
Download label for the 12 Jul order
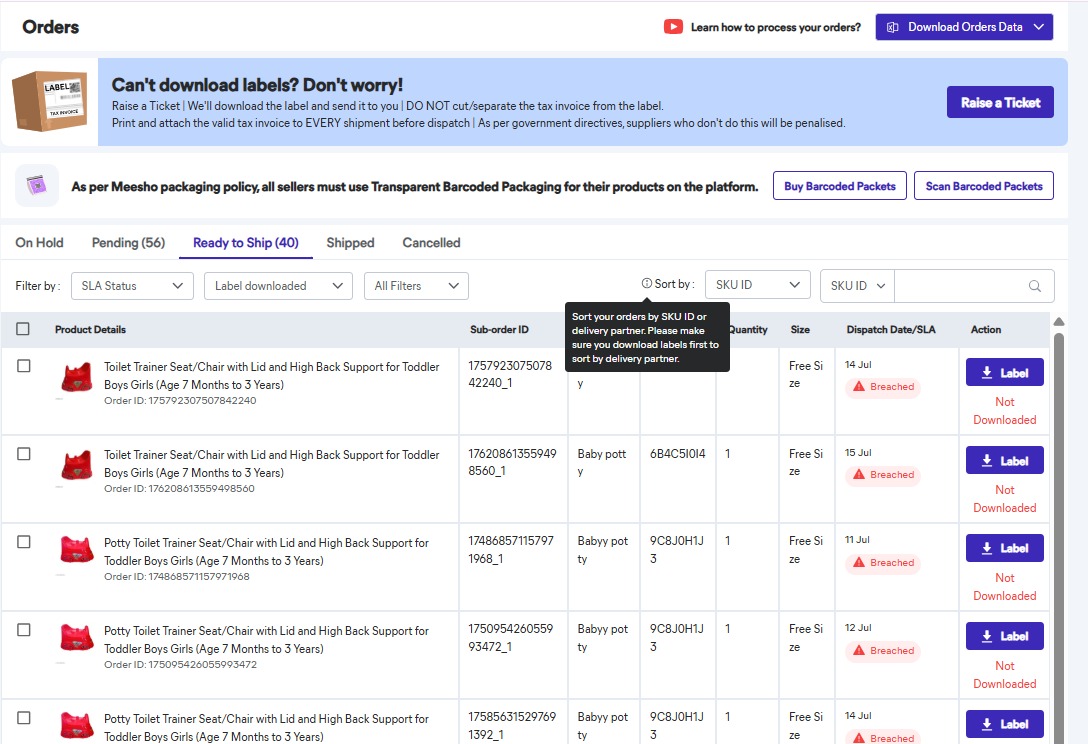coord(1004,636)
